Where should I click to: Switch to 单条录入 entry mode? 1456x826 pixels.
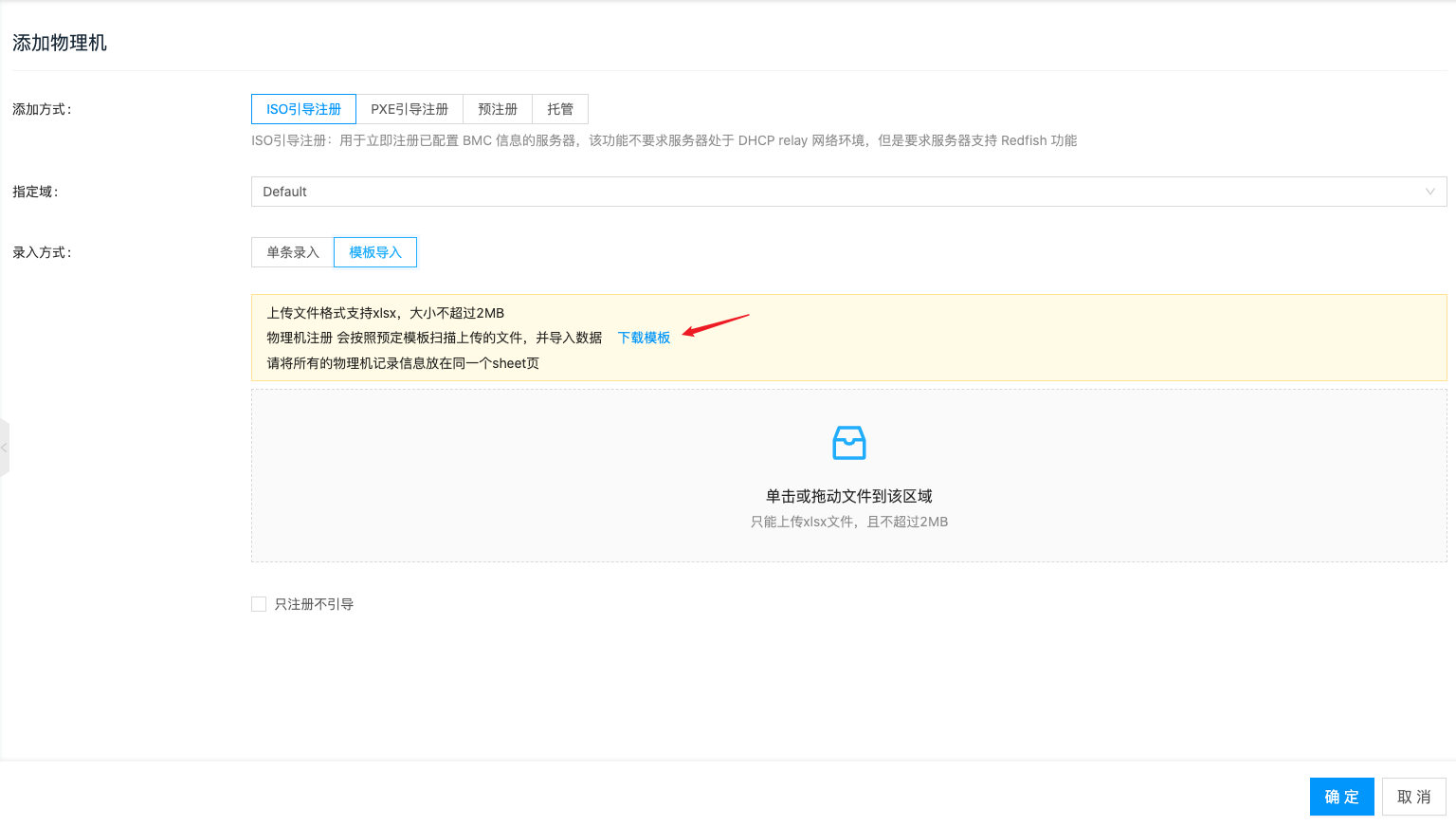(293, 252)
